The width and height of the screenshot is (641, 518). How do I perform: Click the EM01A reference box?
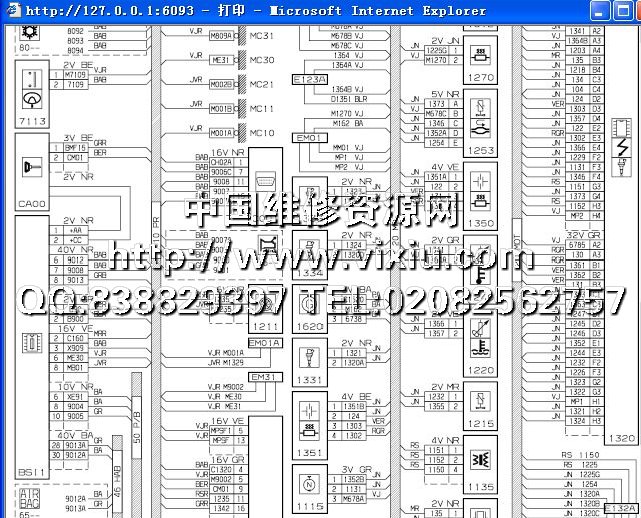click(264, 342)
